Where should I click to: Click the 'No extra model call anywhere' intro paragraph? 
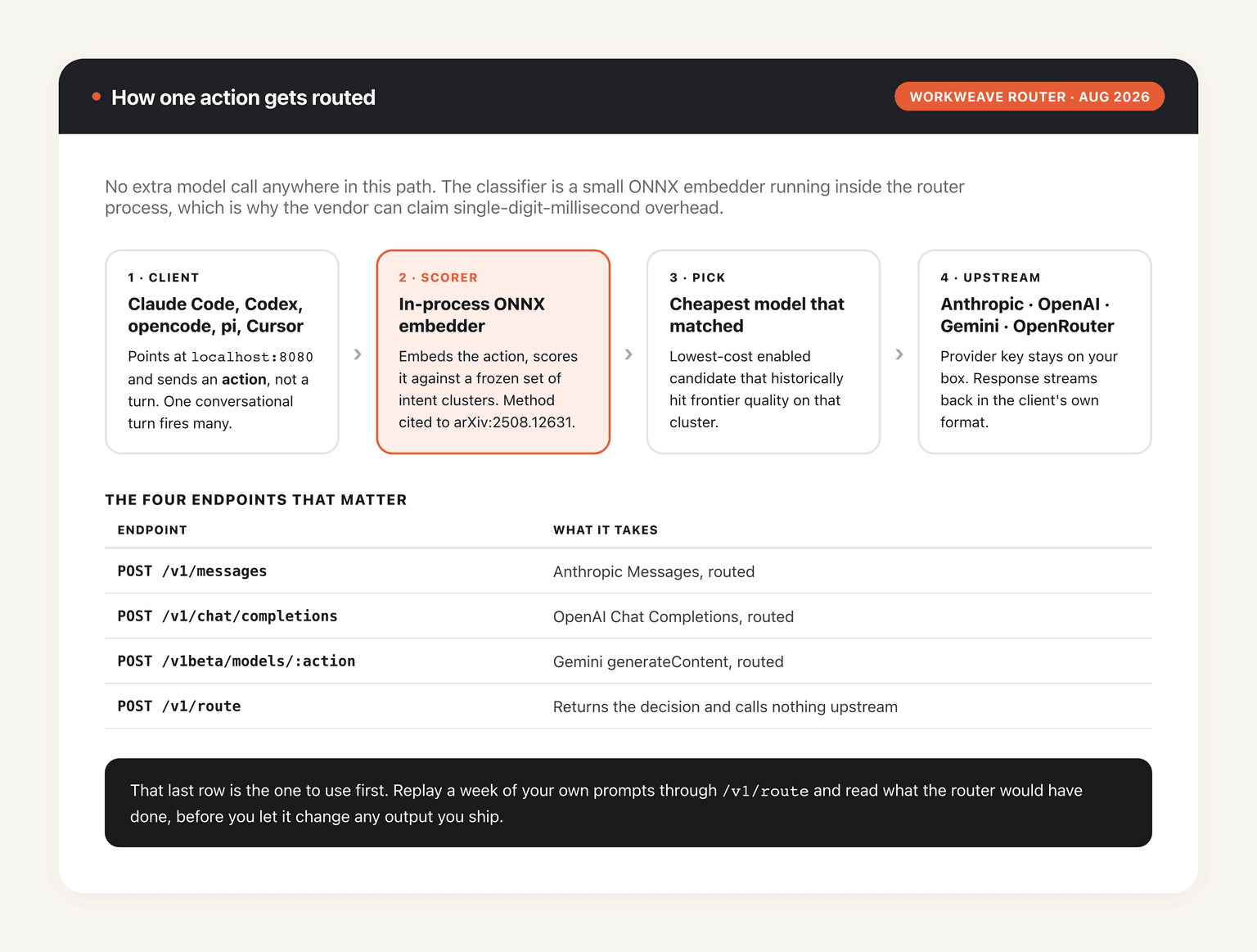coord(534,197)
